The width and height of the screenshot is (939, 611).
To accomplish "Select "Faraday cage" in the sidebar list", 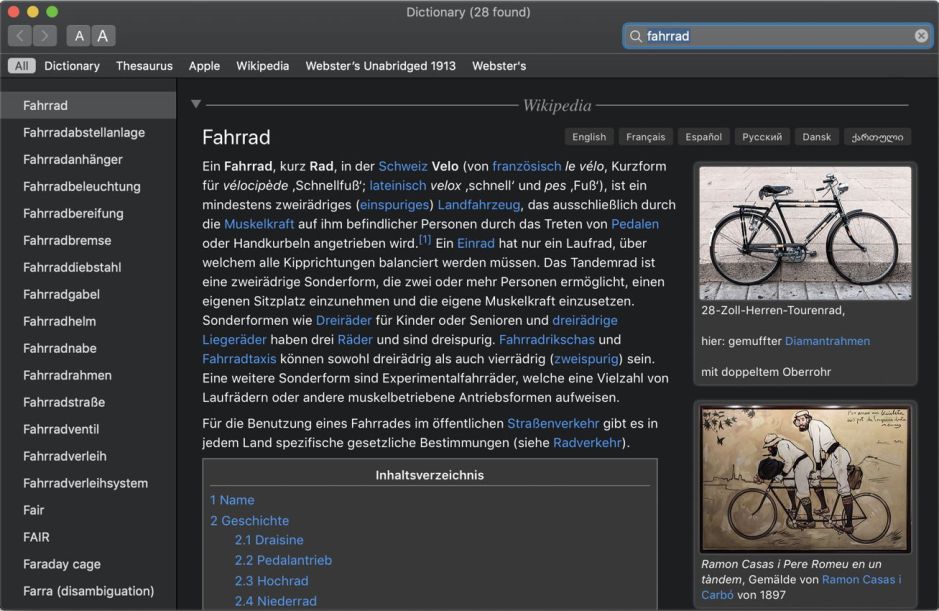I will tap(61, 563).
